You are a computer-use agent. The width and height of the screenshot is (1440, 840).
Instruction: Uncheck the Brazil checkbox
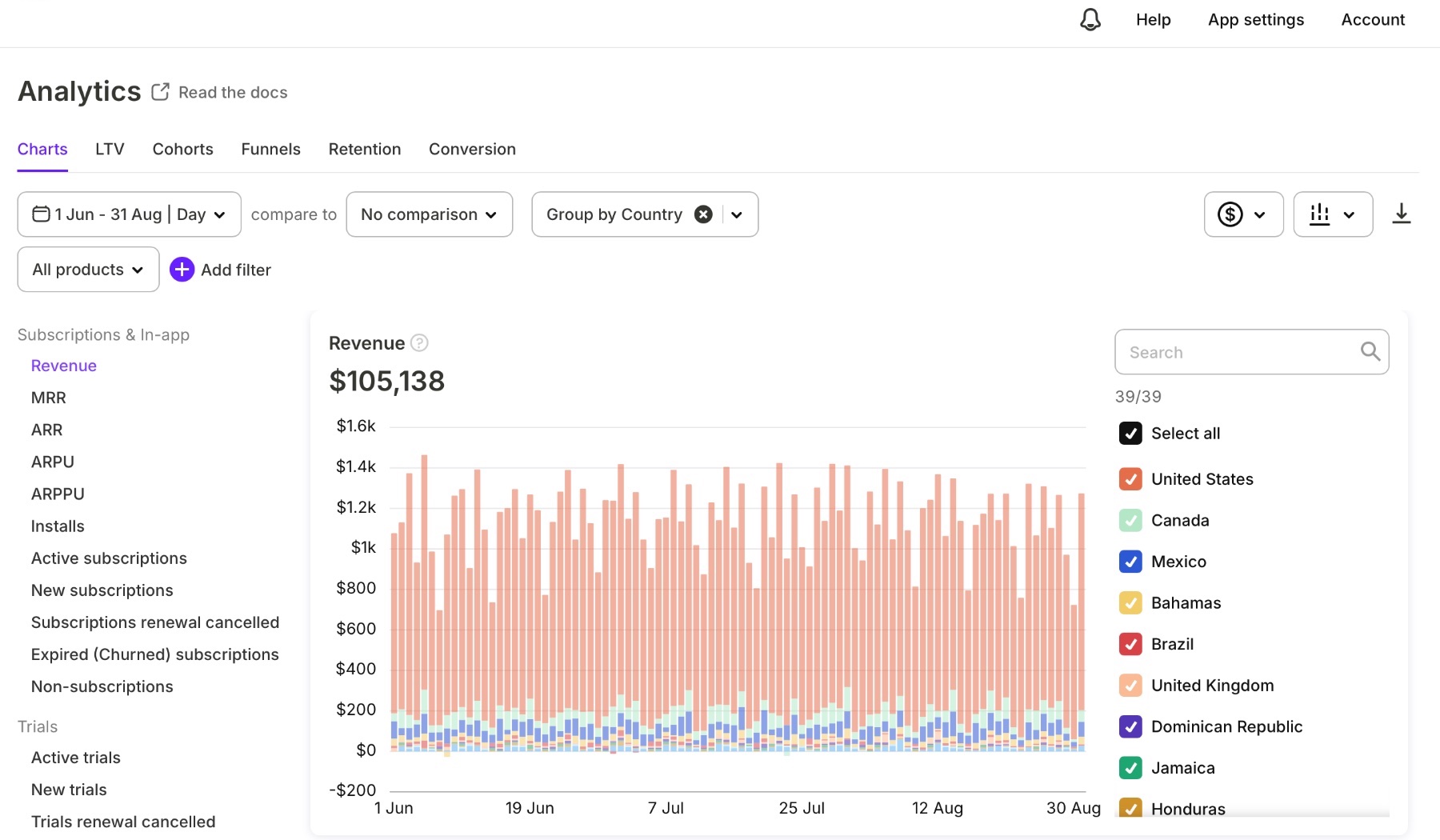point(1130,644)
